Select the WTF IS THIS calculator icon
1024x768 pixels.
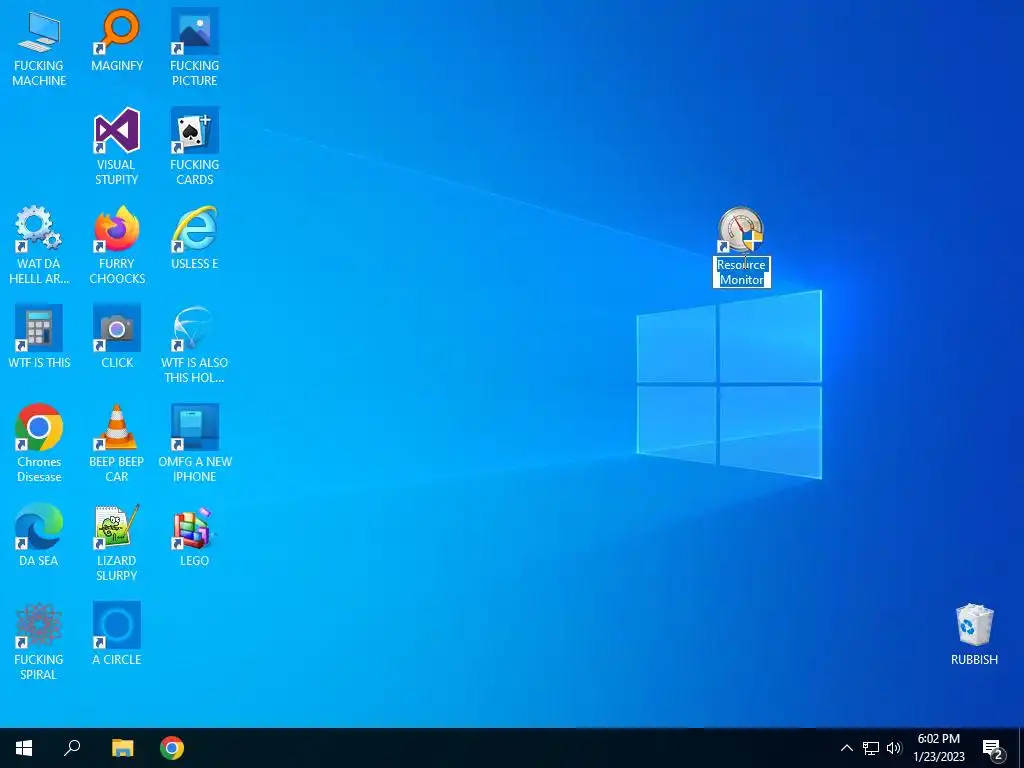[39, 328]
